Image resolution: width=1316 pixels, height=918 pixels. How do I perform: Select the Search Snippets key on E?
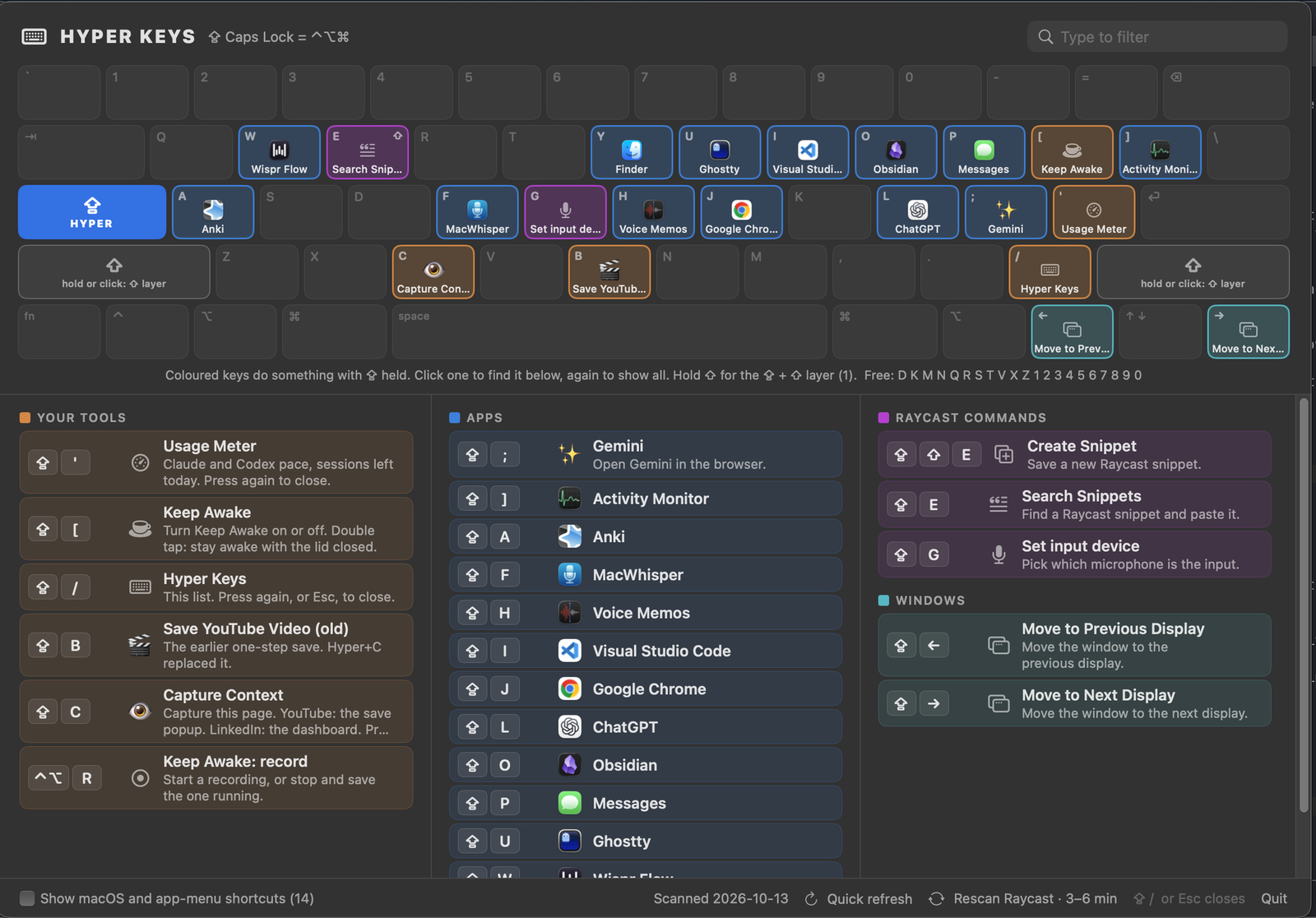point(367,152)
